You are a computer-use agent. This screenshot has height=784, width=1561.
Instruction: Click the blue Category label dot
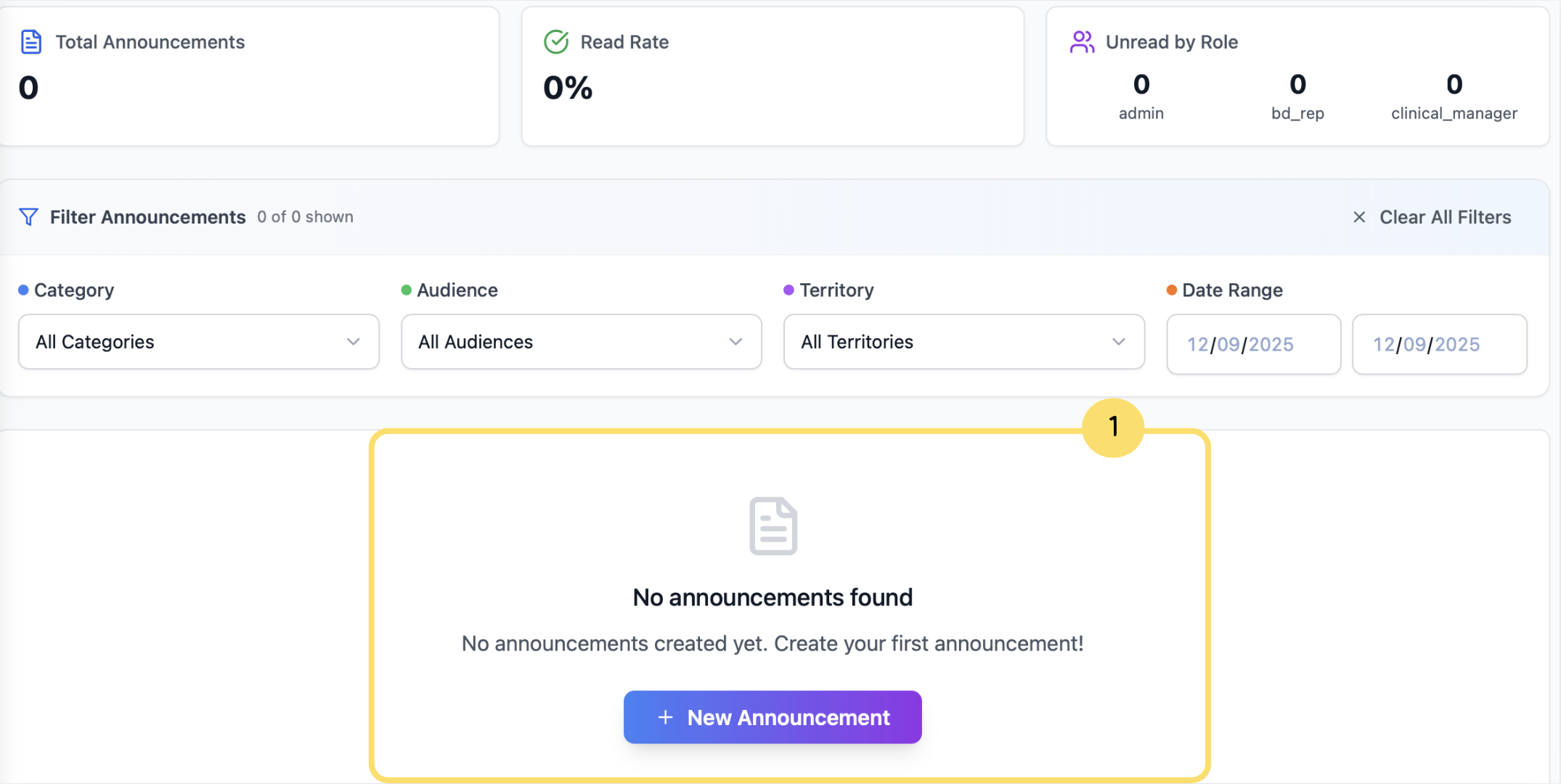click(23, 290)
